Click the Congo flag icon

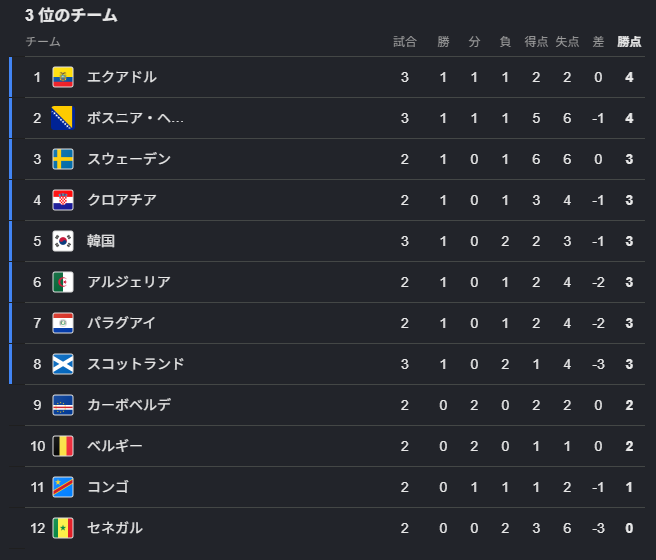point(63,487)
